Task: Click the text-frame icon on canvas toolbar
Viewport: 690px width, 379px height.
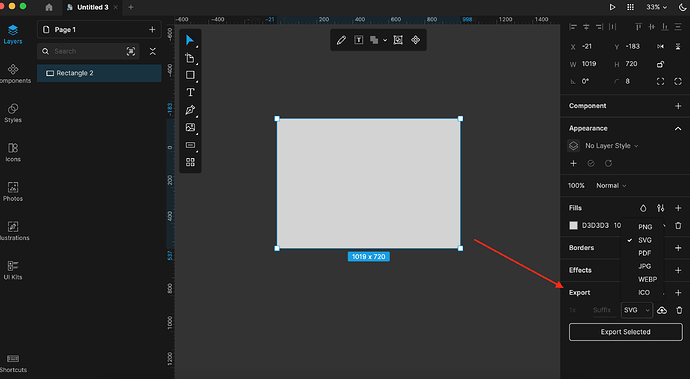Action: tap(359, 40)
